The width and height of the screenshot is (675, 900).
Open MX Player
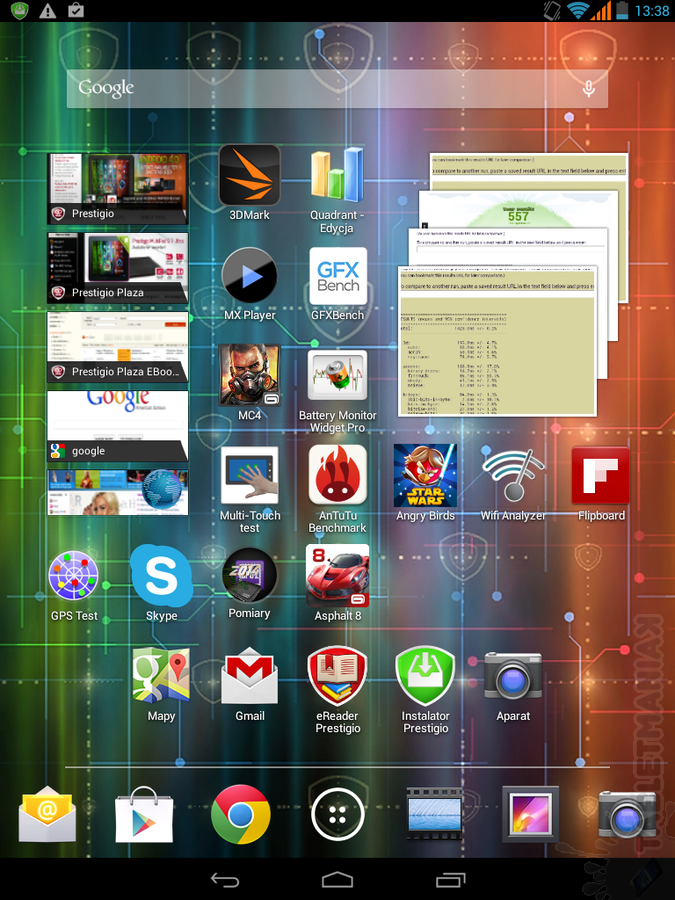(x=249, y=284)
